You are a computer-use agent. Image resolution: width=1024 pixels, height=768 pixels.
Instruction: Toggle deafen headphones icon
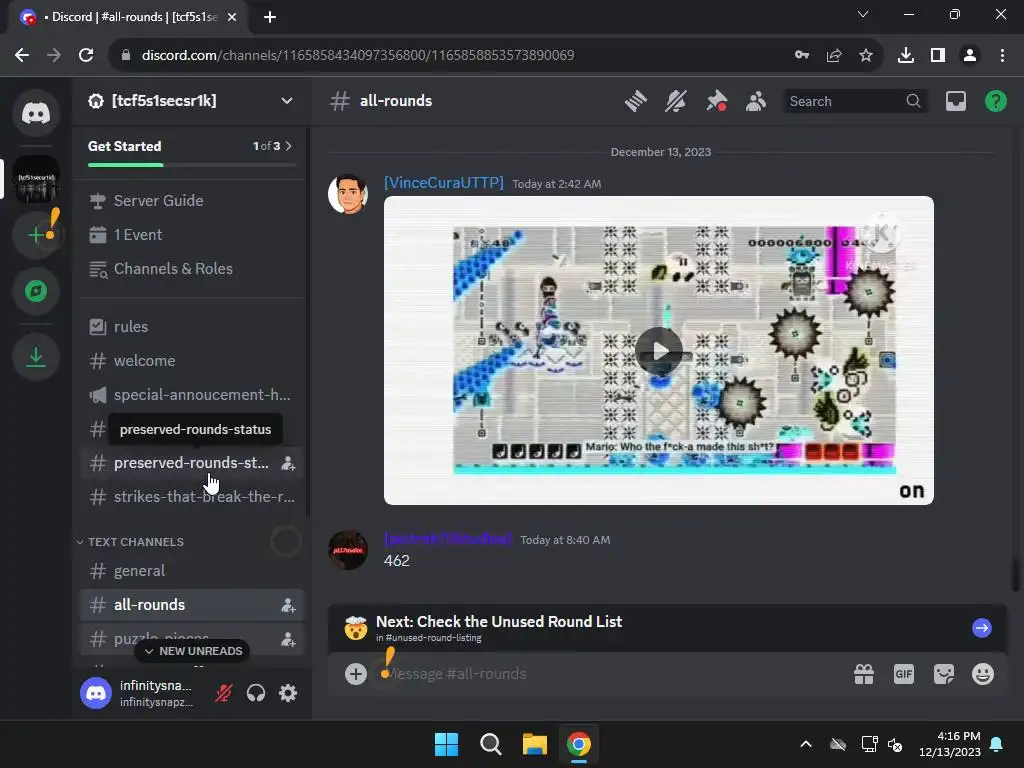click(x=256, y=693)
